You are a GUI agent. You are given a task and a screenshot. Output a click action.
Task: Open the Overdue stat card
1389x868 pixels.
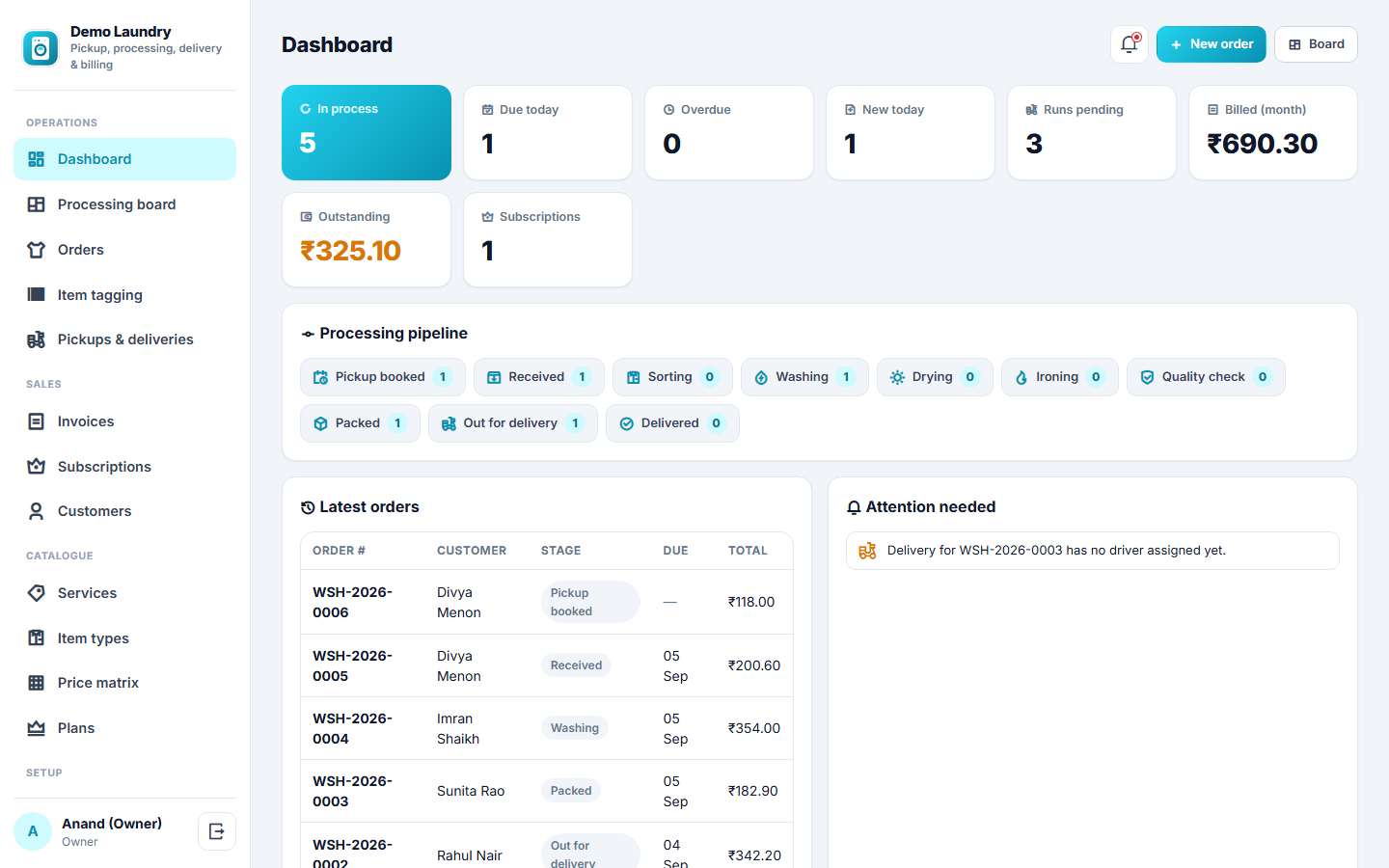point(729,132)
